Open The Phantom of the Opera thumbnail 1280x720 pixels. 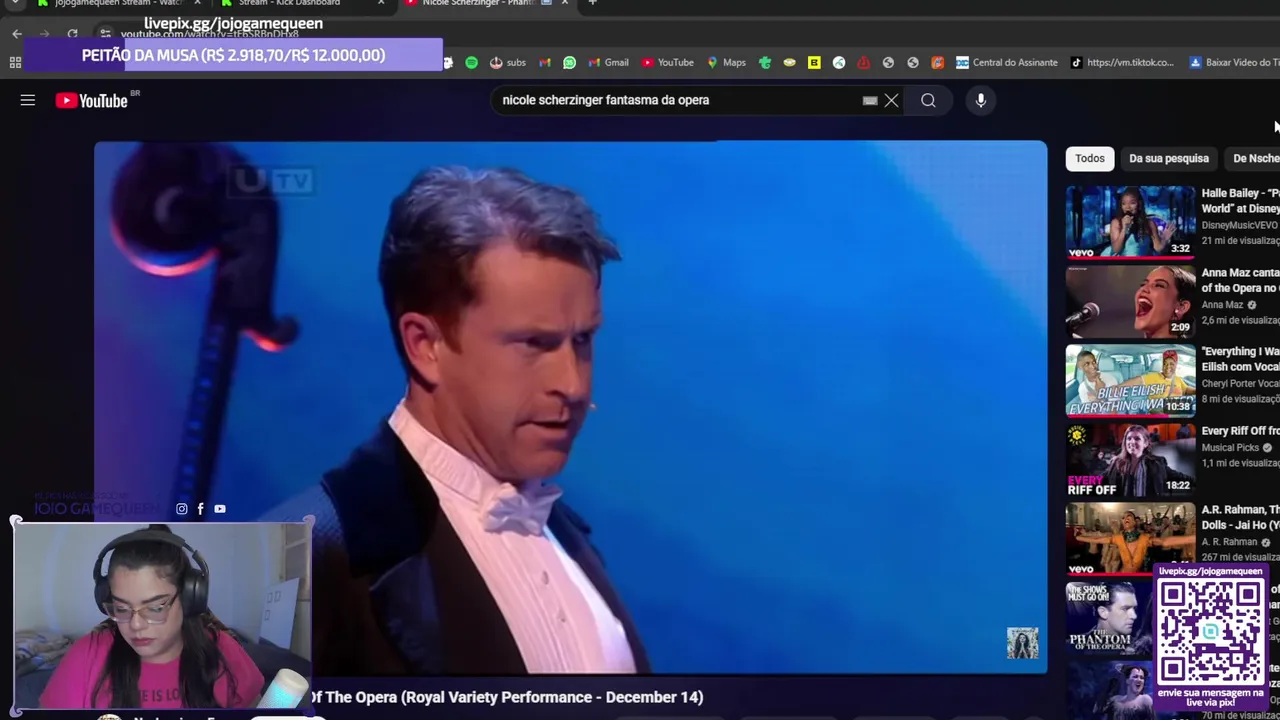pyautogui.click(x=1108, y=618)
